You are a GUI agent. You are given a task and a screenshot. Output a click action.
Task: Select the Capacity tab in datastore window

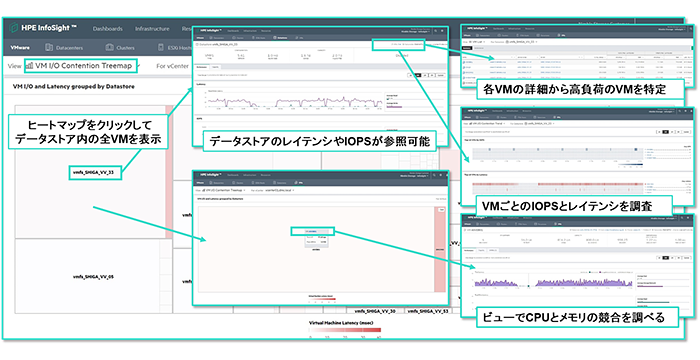pos(216,67)
